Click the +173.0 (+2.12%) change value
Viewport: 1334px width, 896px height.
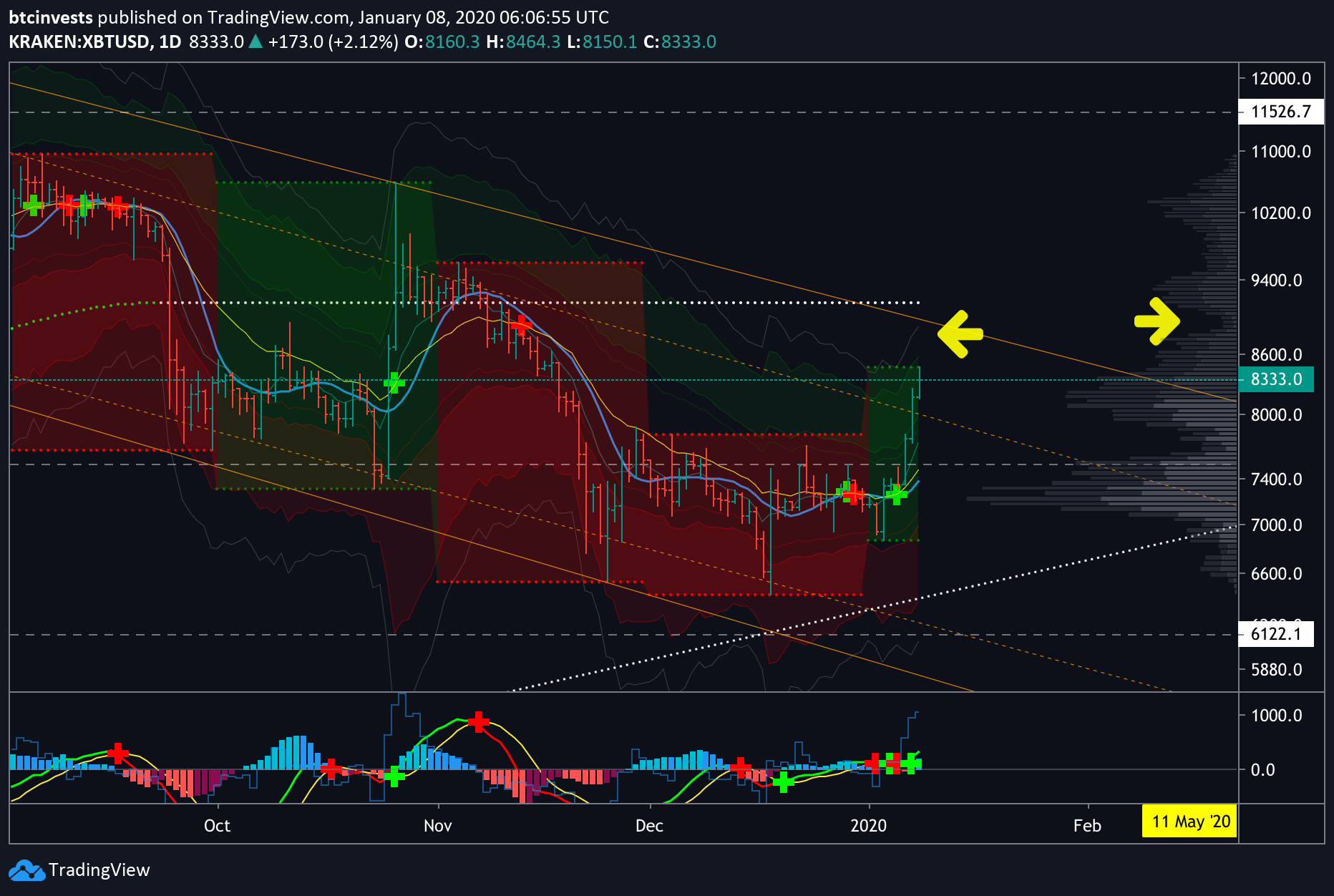pos(333,42)
